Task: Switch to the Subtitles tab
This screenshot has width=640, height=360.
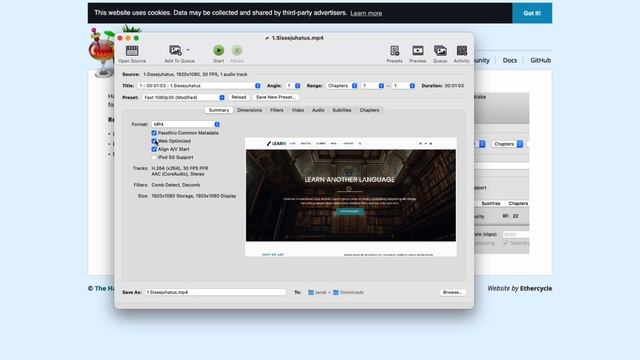Action: click(342, 110)
